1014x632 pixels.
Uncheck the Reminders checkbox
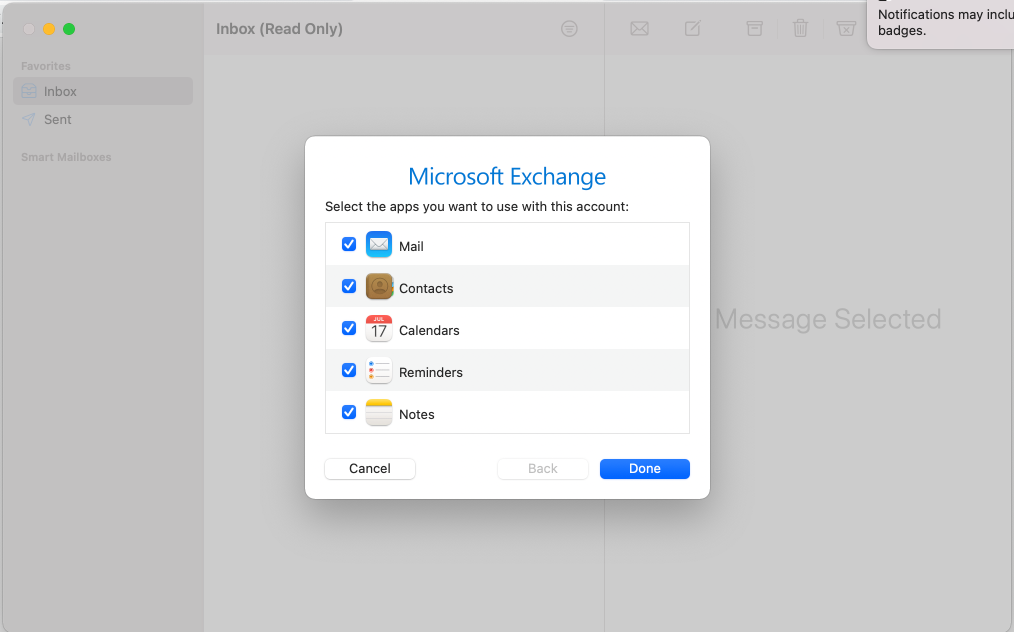click(x=349, y=370)
